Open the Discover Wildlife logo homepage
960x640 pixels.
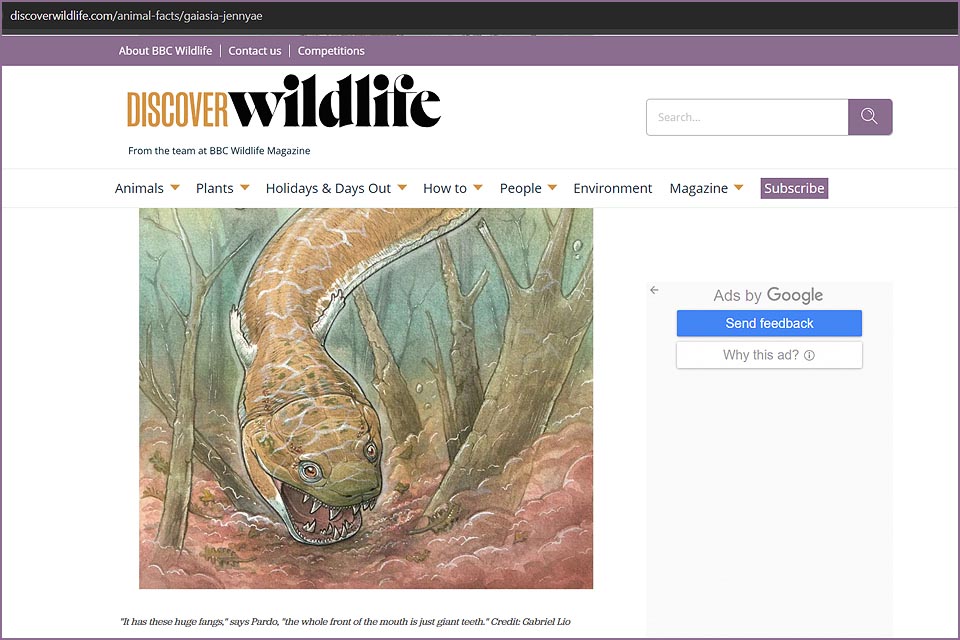coord(283,103)
